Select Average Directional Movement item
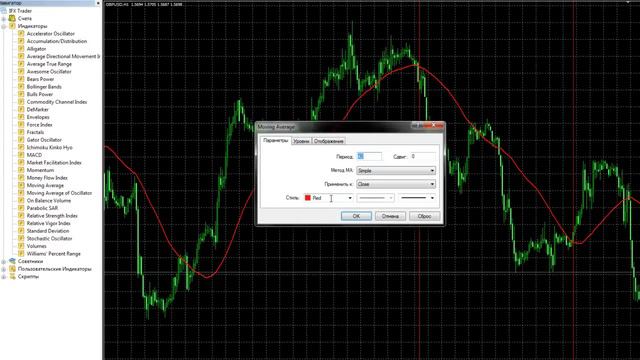The height and width of the screenshot is (360, 640). tap(63, 56)
